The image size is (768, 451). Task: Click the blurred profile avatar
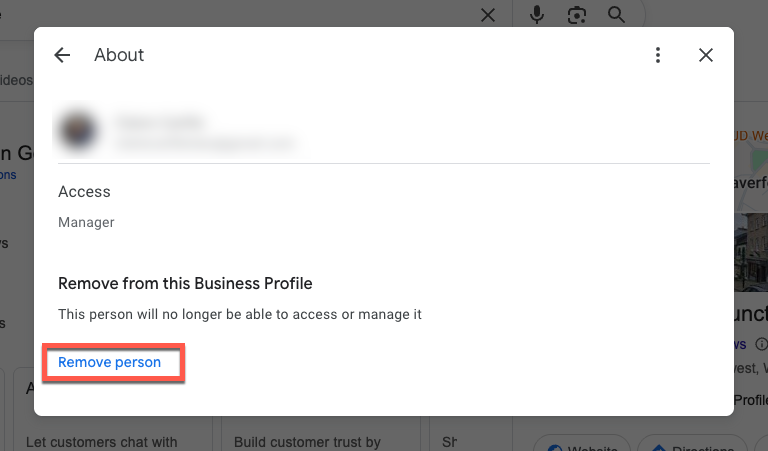coord(78,131)
